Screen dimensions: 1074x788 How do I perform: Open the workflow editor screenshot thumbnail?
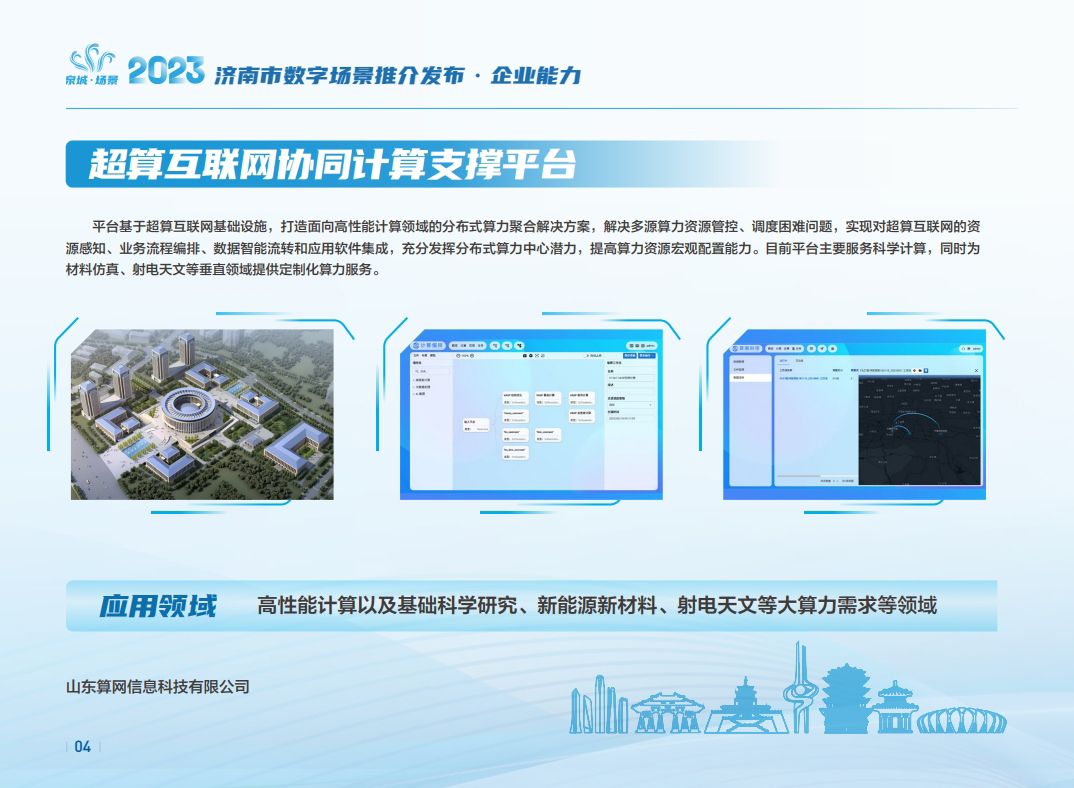[532, 414]
